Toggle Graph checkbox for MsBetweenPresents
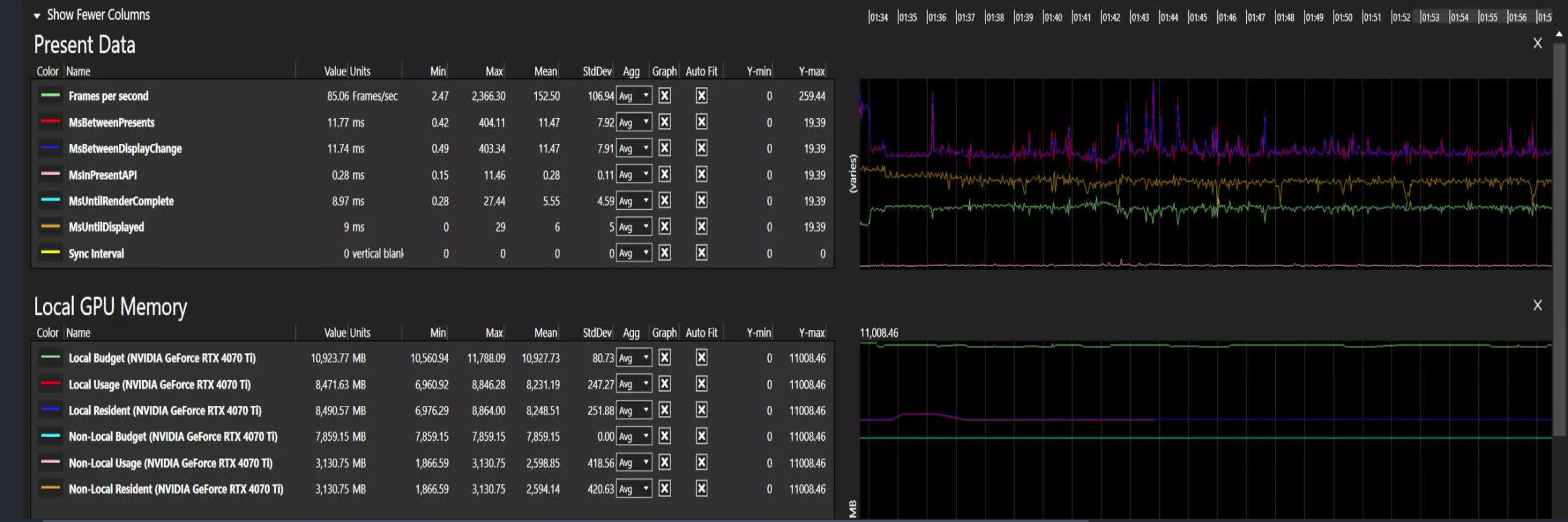Screen dimensions: 1568x522 664,122
